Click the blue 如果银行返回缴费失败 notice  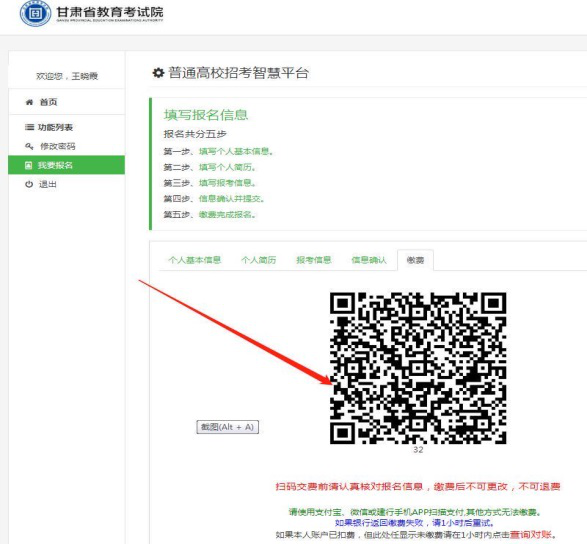coord(414,523)
